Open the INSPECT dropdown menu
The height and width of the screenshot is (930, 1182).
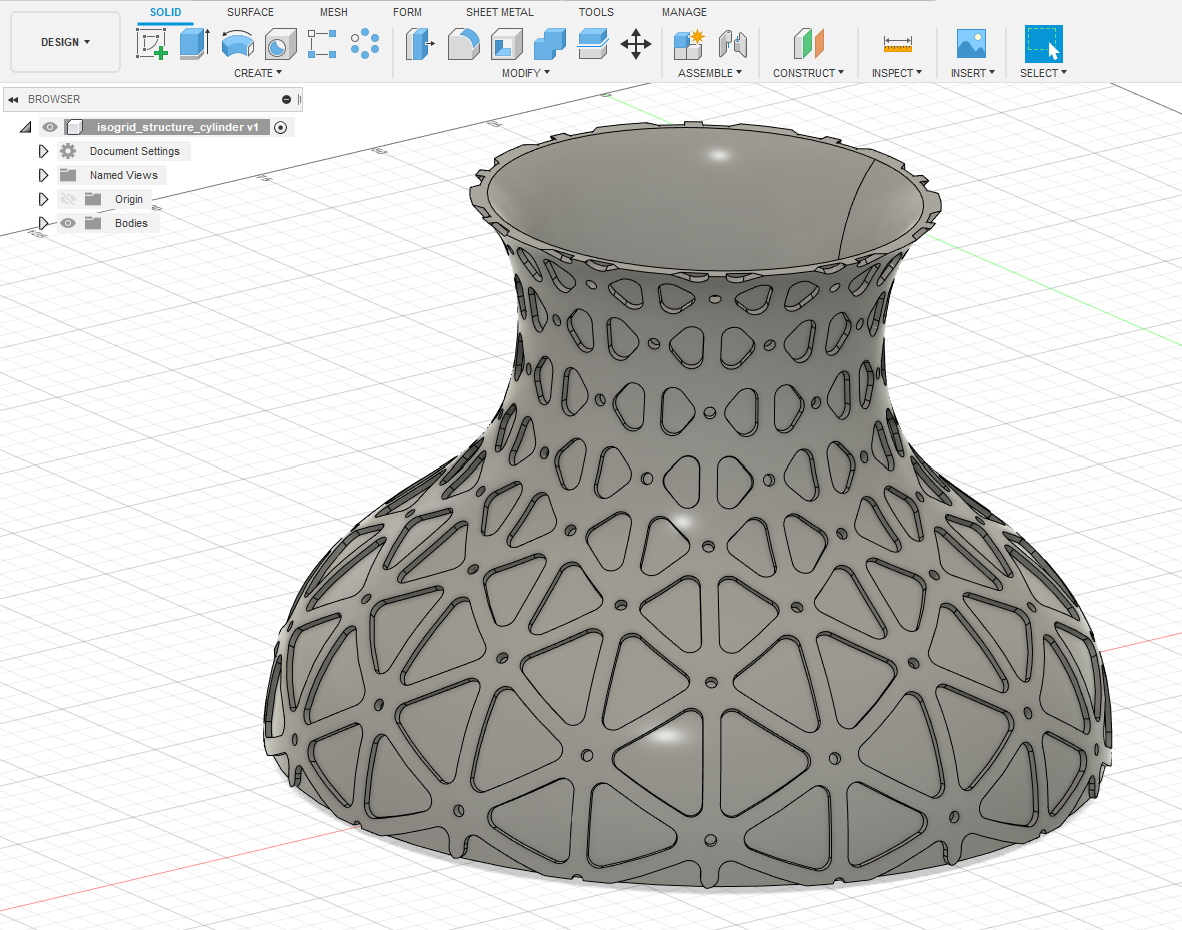tap(897, 73)
